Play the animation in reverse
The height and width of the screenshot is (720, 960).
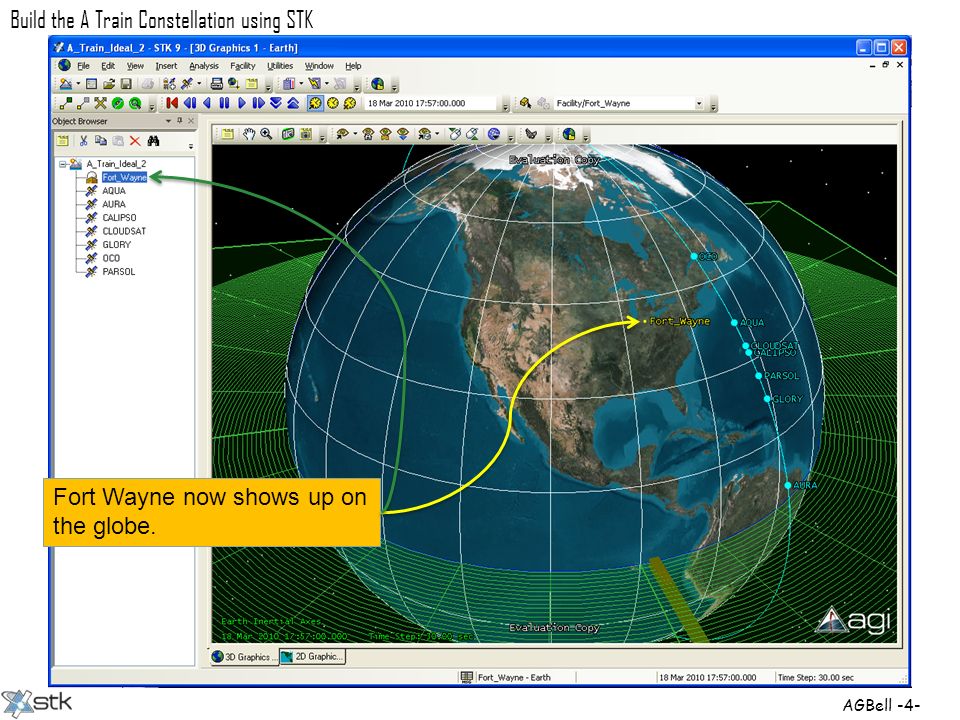(207, 103)
